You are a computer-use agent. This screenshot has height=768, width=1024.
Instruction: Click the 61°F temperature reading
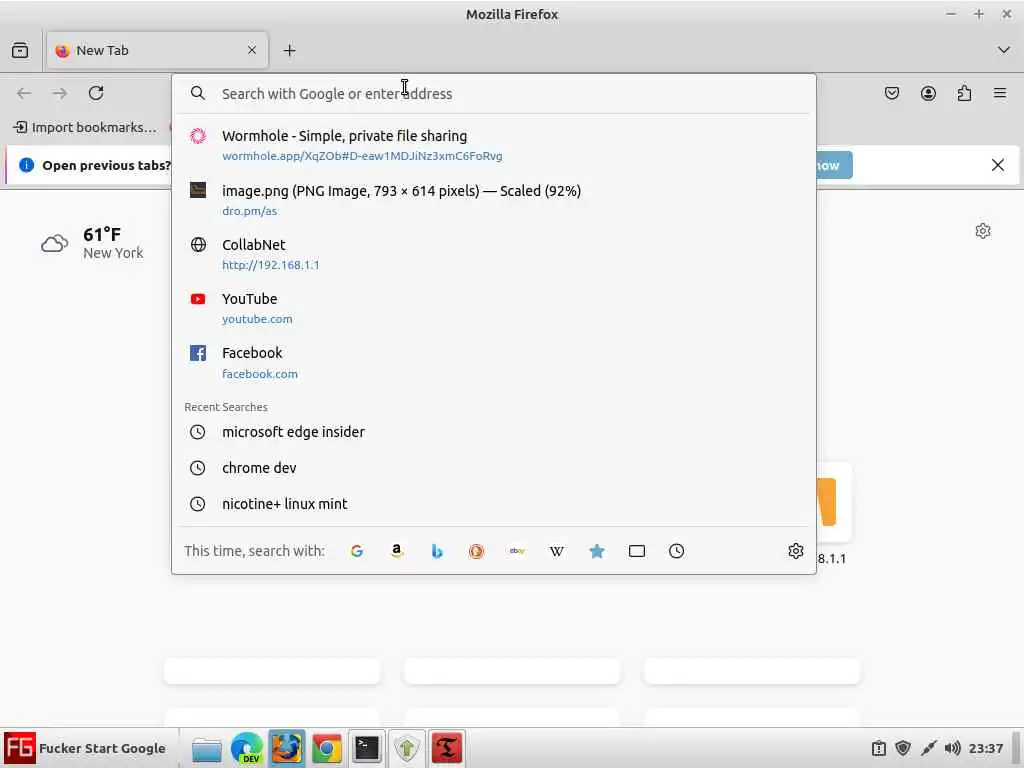coord(102,234)
